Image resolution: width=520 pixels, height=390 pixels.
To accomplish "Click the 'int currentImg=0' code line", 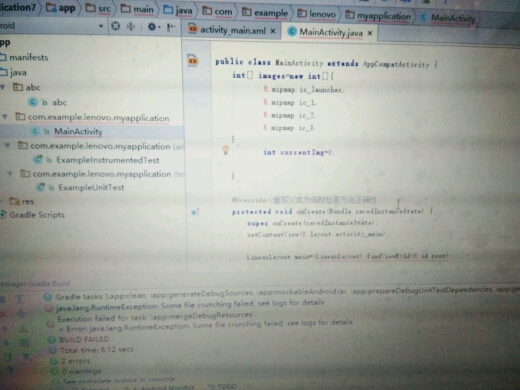I will click(x=298, y=152).
